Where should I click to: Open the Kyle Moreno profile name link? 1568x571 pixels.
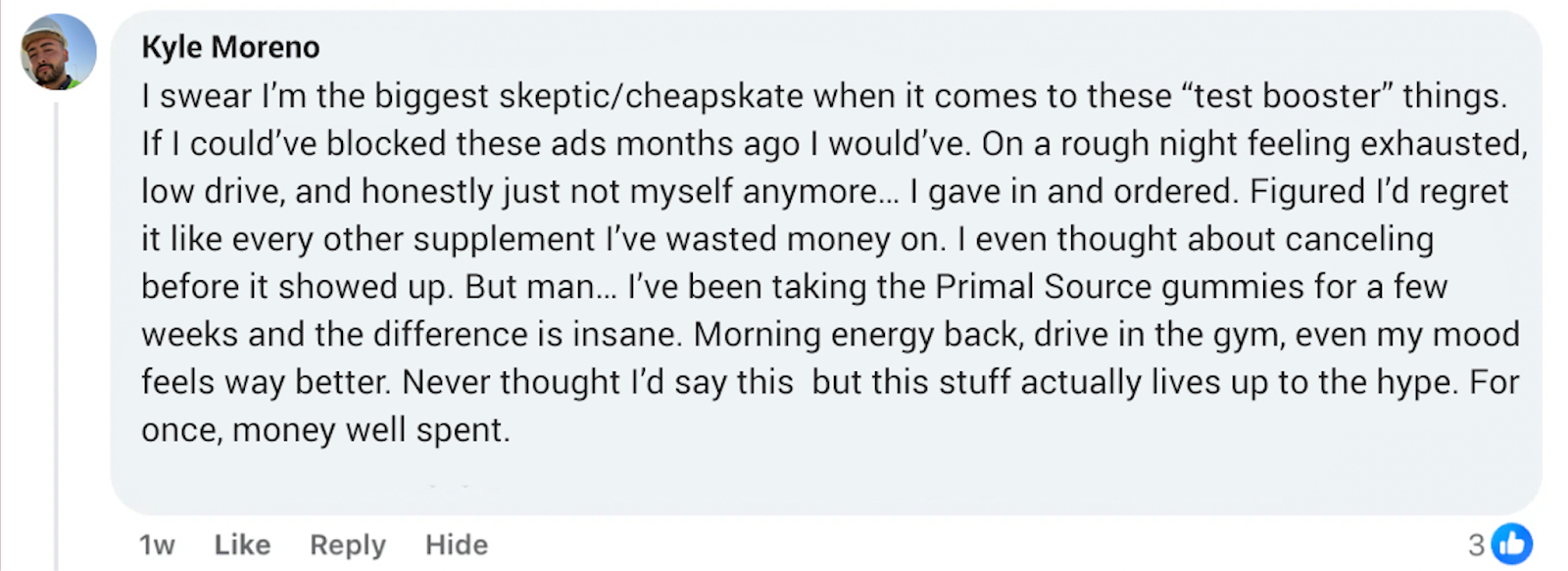coord(230,47)
